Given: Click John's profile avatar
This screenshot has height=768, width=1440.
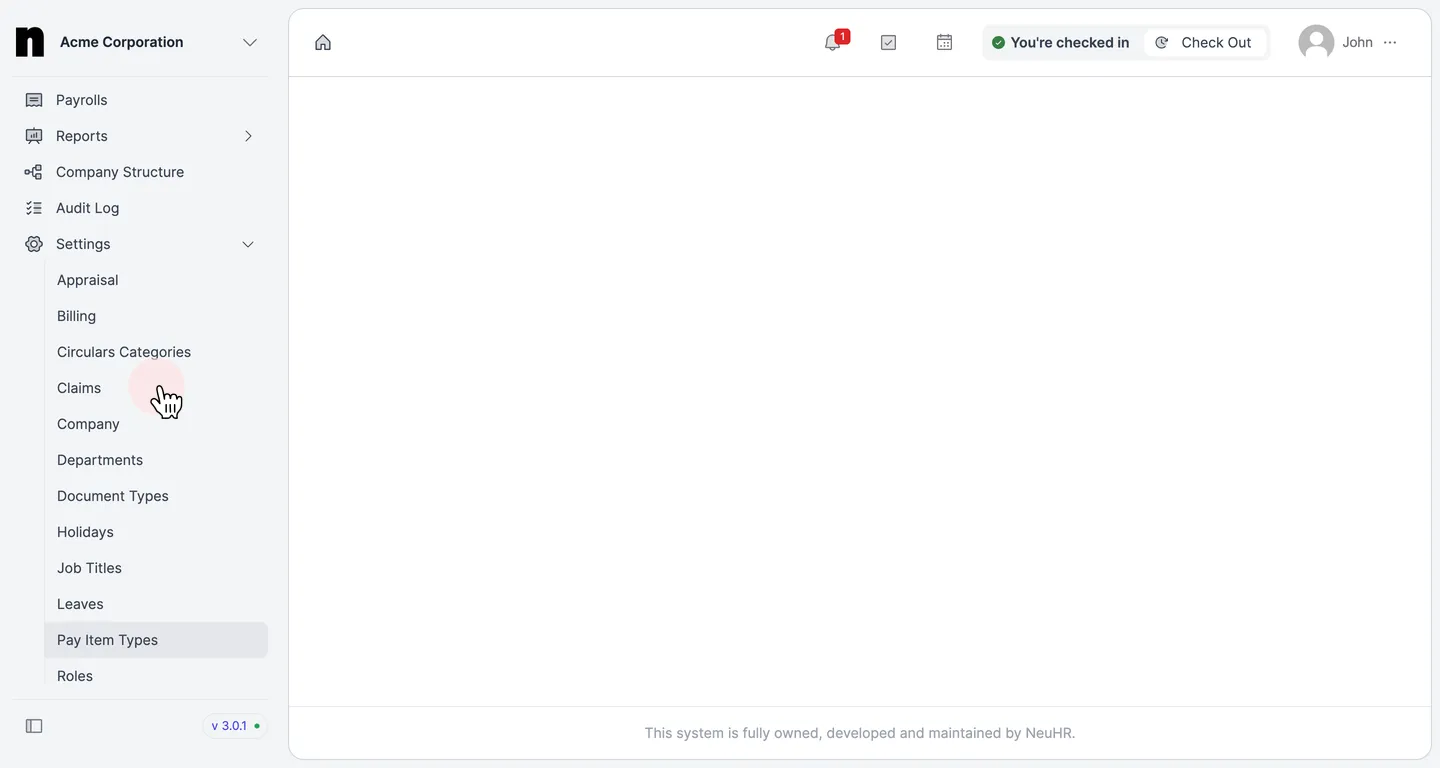Looking at the screenshot, I should (x=1316, y=42).
